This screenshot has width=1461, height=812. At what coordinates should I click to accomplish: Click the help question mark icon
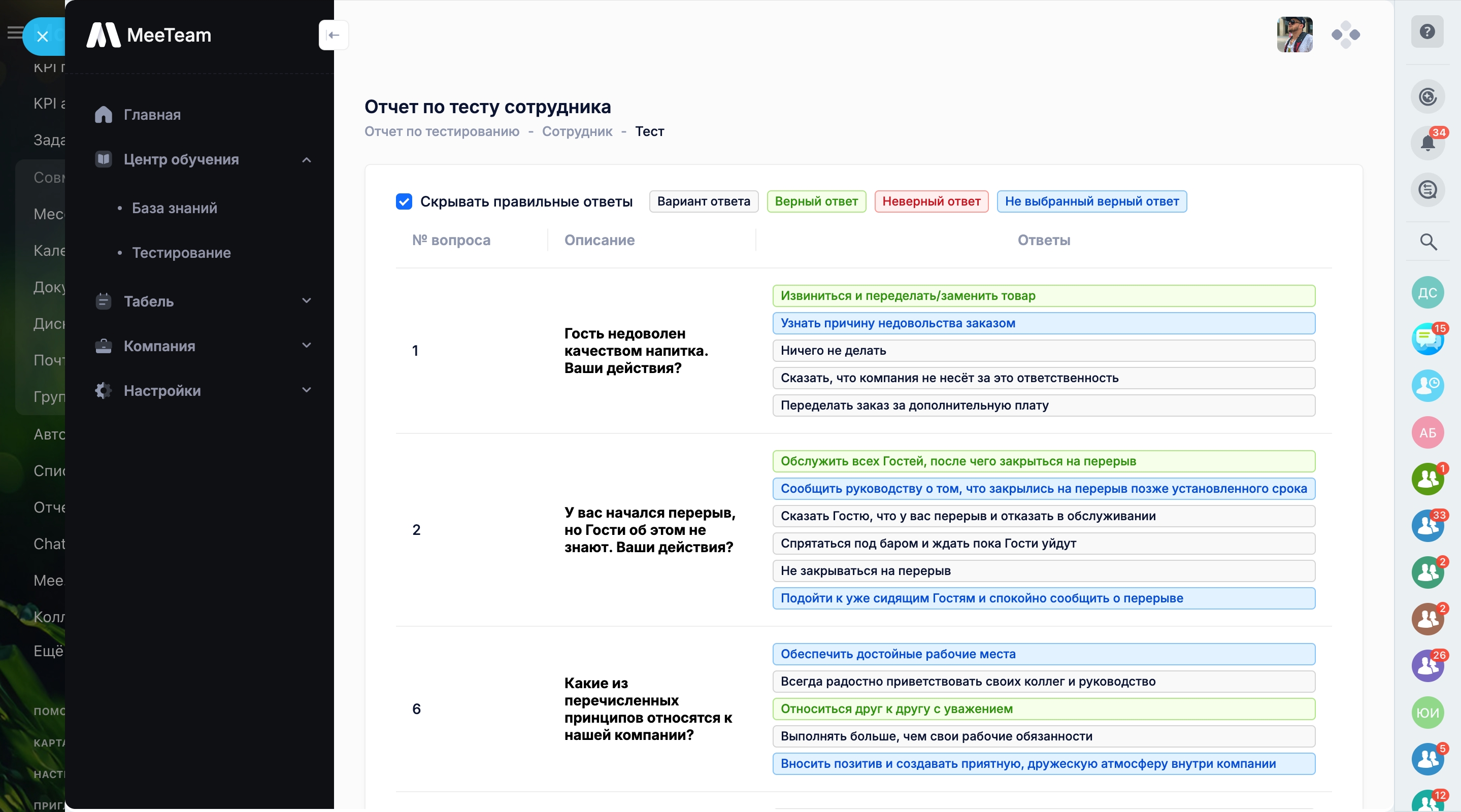pos(1427,32)
